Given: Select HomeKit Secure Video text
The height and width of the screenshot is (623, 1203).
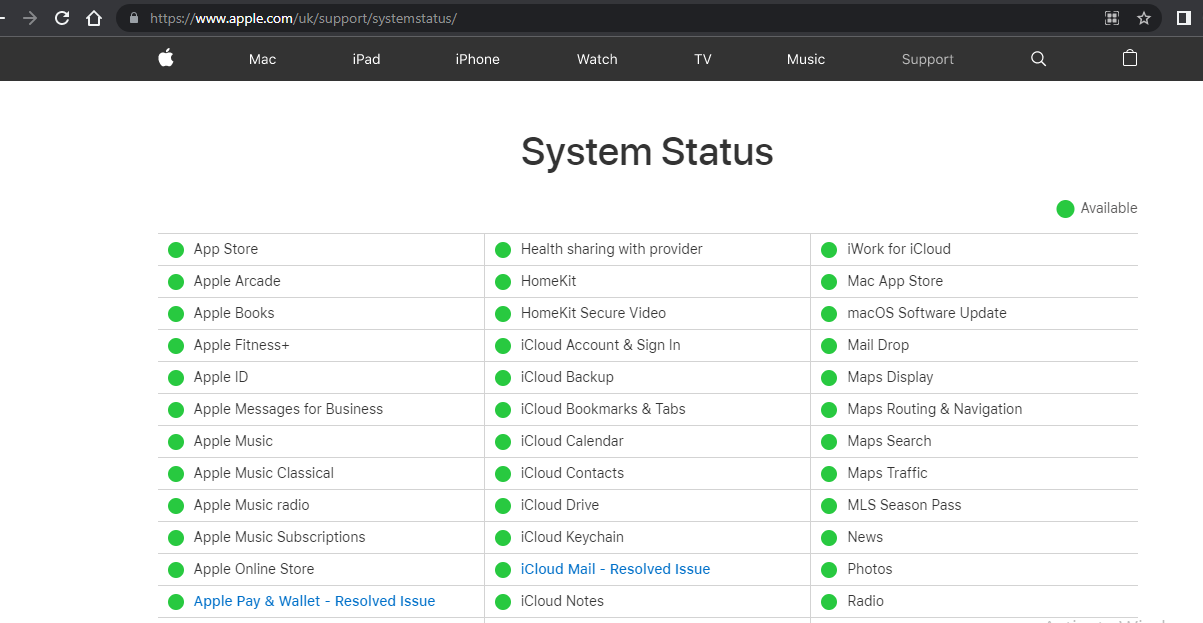Looking at the screenshot, I should coord(593,313).
